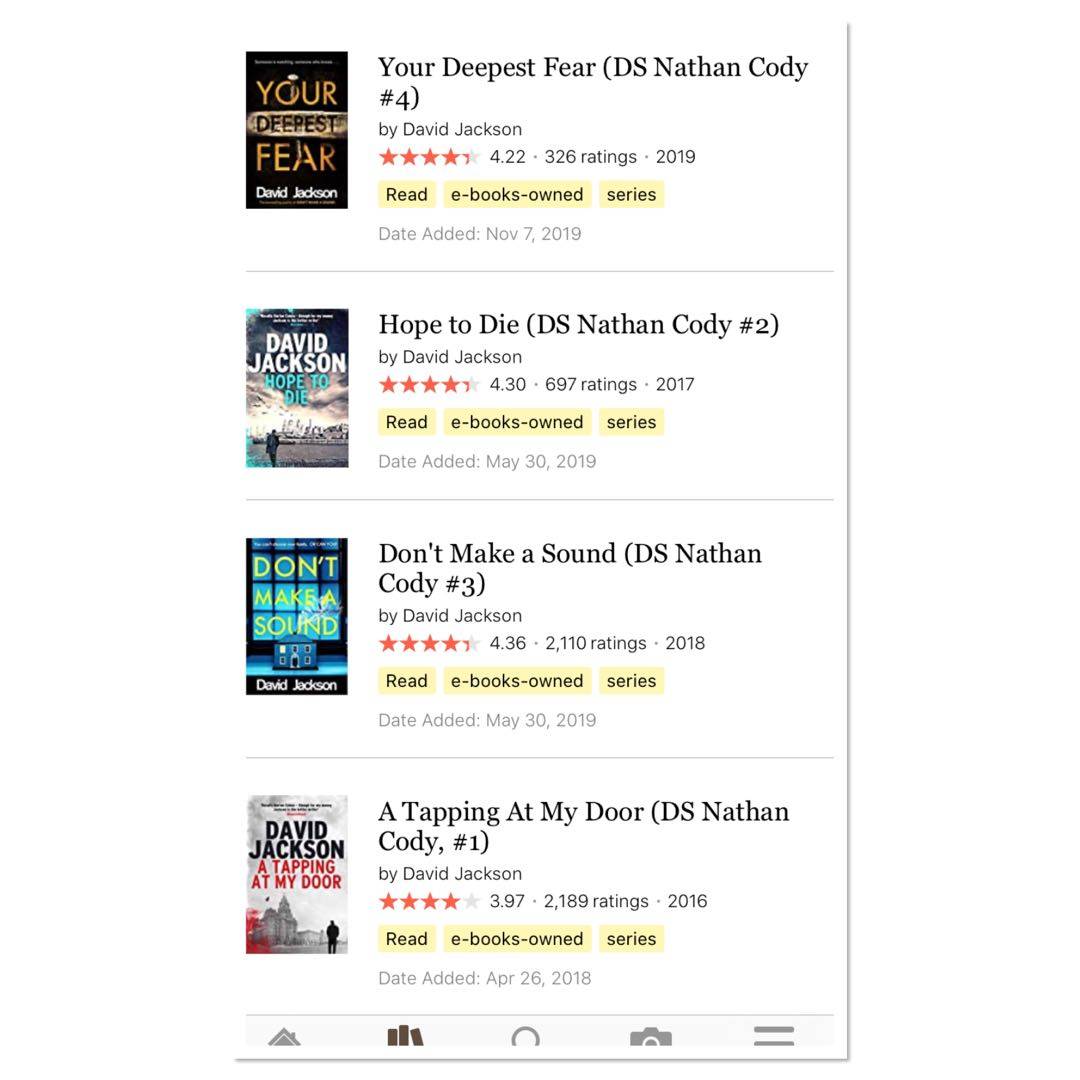1080x1080 pixels.
Task: Tap the star rating for Your Deepest Fear
Action: [428, 157]
